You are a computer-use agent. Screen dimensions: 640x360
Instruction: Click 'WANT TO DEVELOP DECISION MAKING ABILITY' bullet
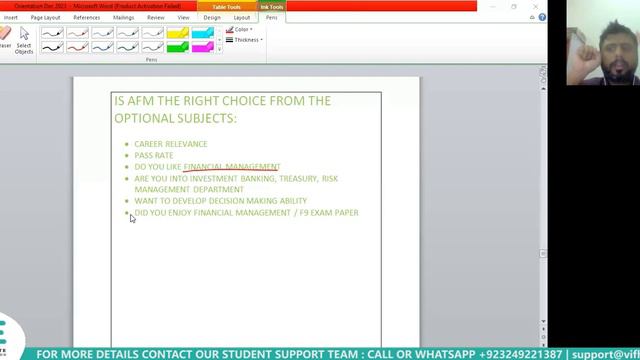[x=221, y=201]
